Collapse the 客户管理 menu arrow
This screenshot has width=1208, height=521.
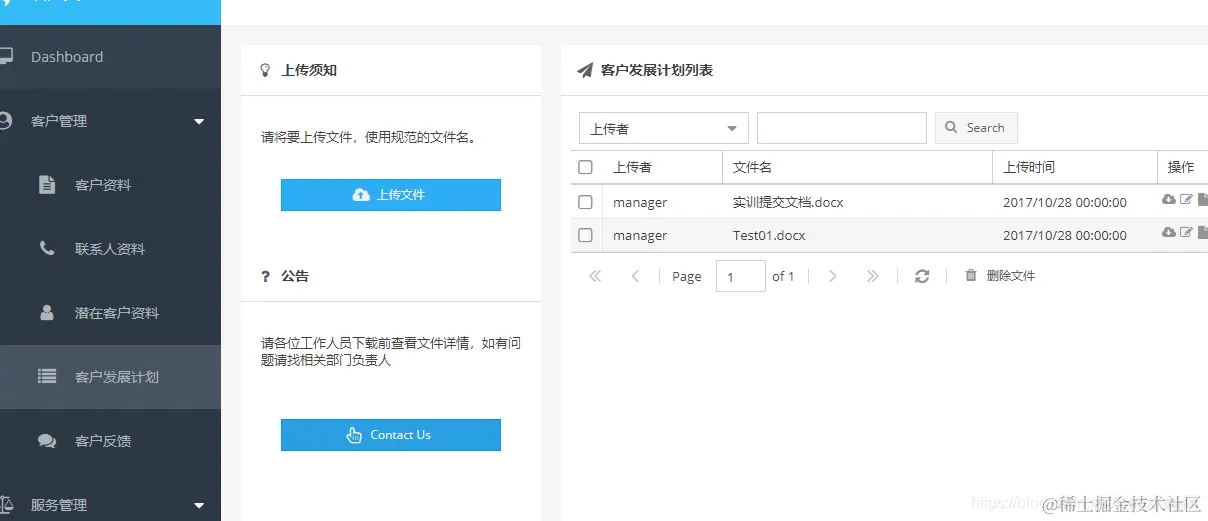[199, 121]
